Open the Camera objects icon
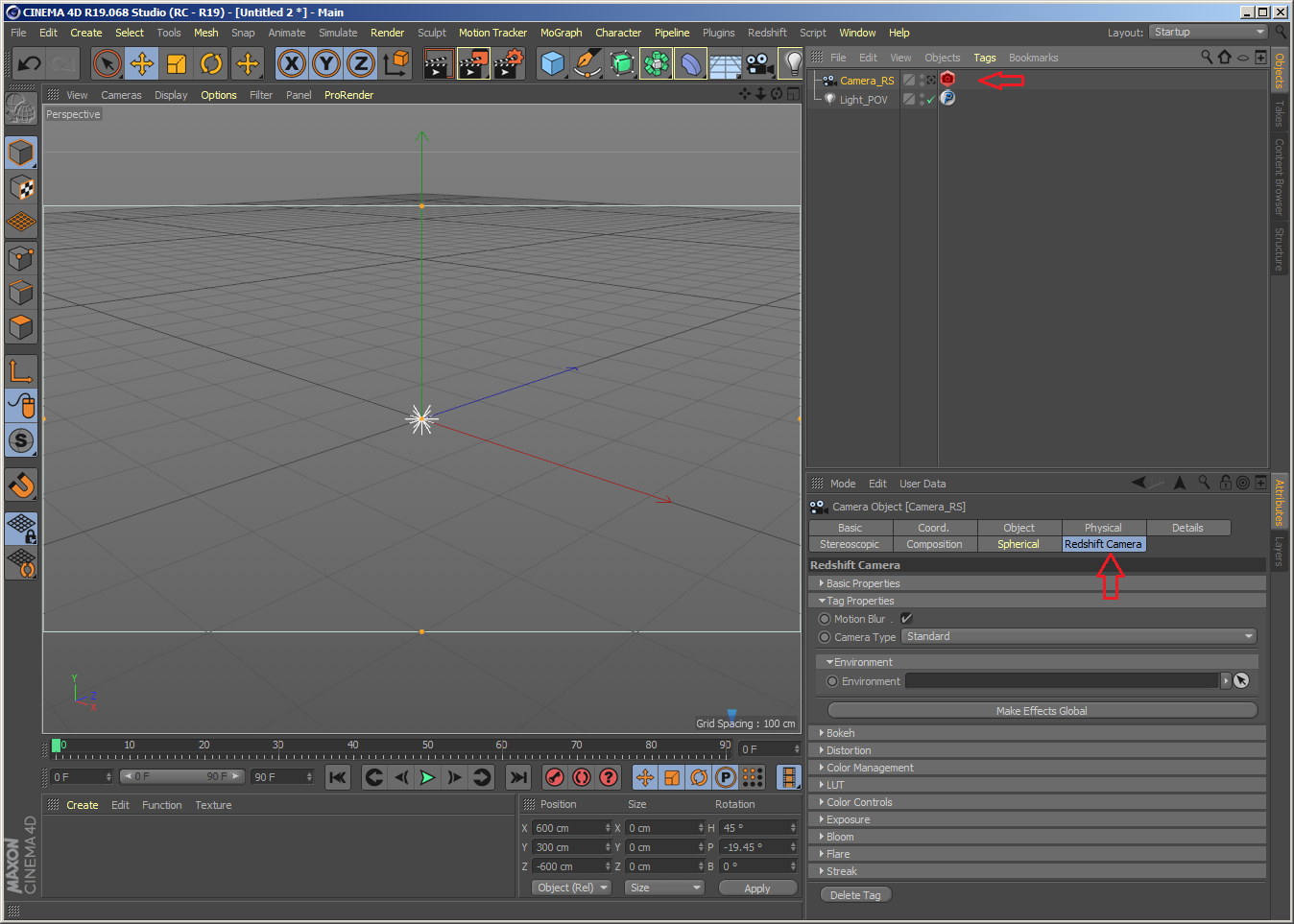The image size is (1294, 924). click(759, 64)
